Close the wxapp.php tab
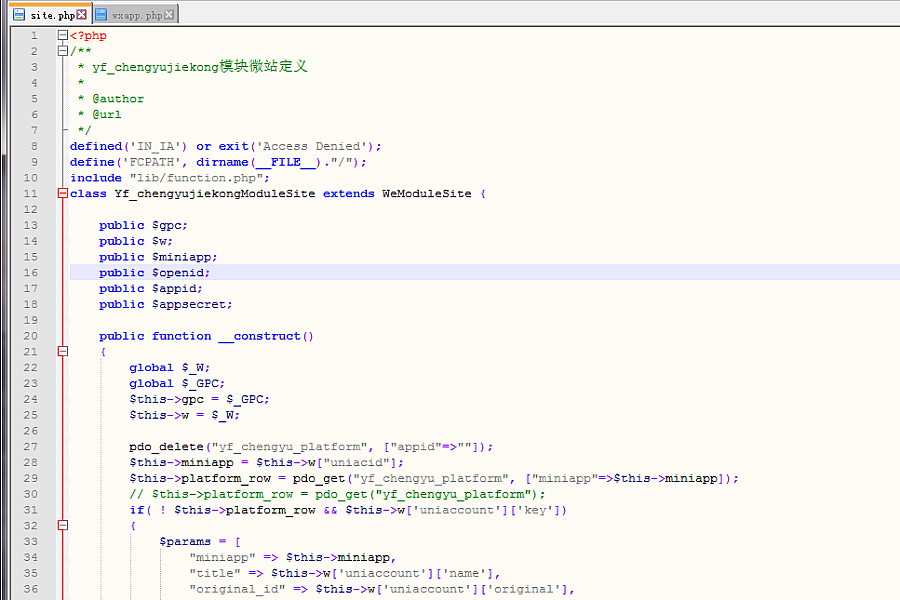This screenshot has width=900, height=600. coord(169,15)
